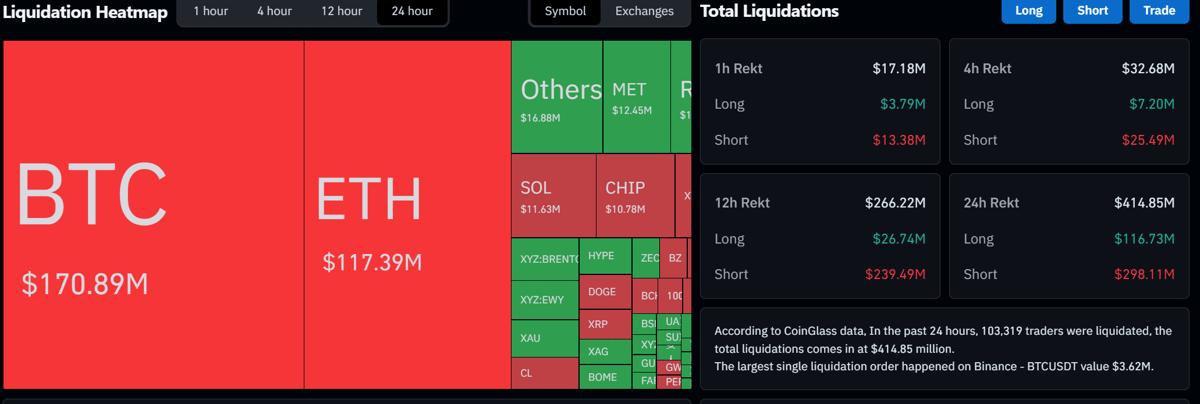Screen dimensions: 1200x404
Task: Select the Others tile in heatmap
Action: 556,97
